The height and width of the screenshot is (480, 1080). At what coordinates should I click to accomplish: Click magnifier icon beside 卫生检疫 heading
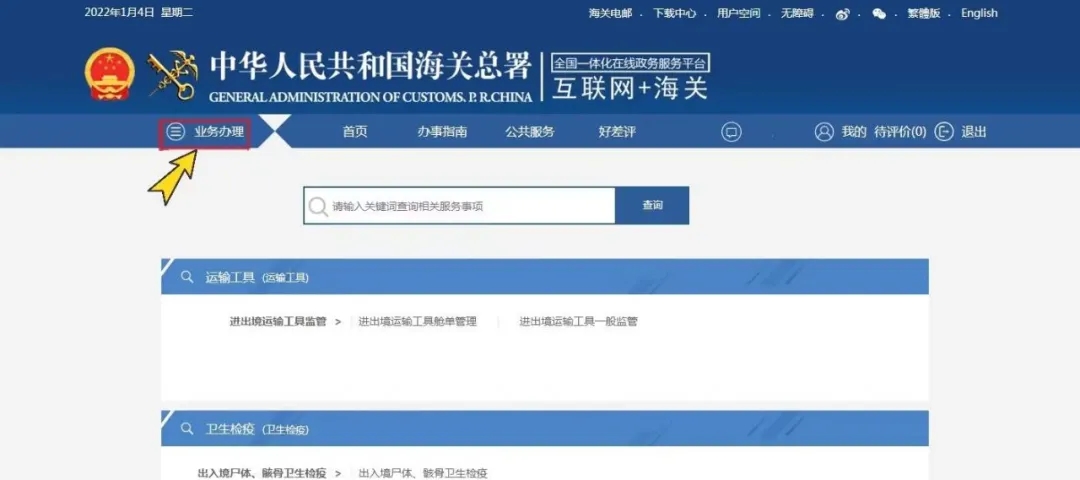click(x=187, y=428)
